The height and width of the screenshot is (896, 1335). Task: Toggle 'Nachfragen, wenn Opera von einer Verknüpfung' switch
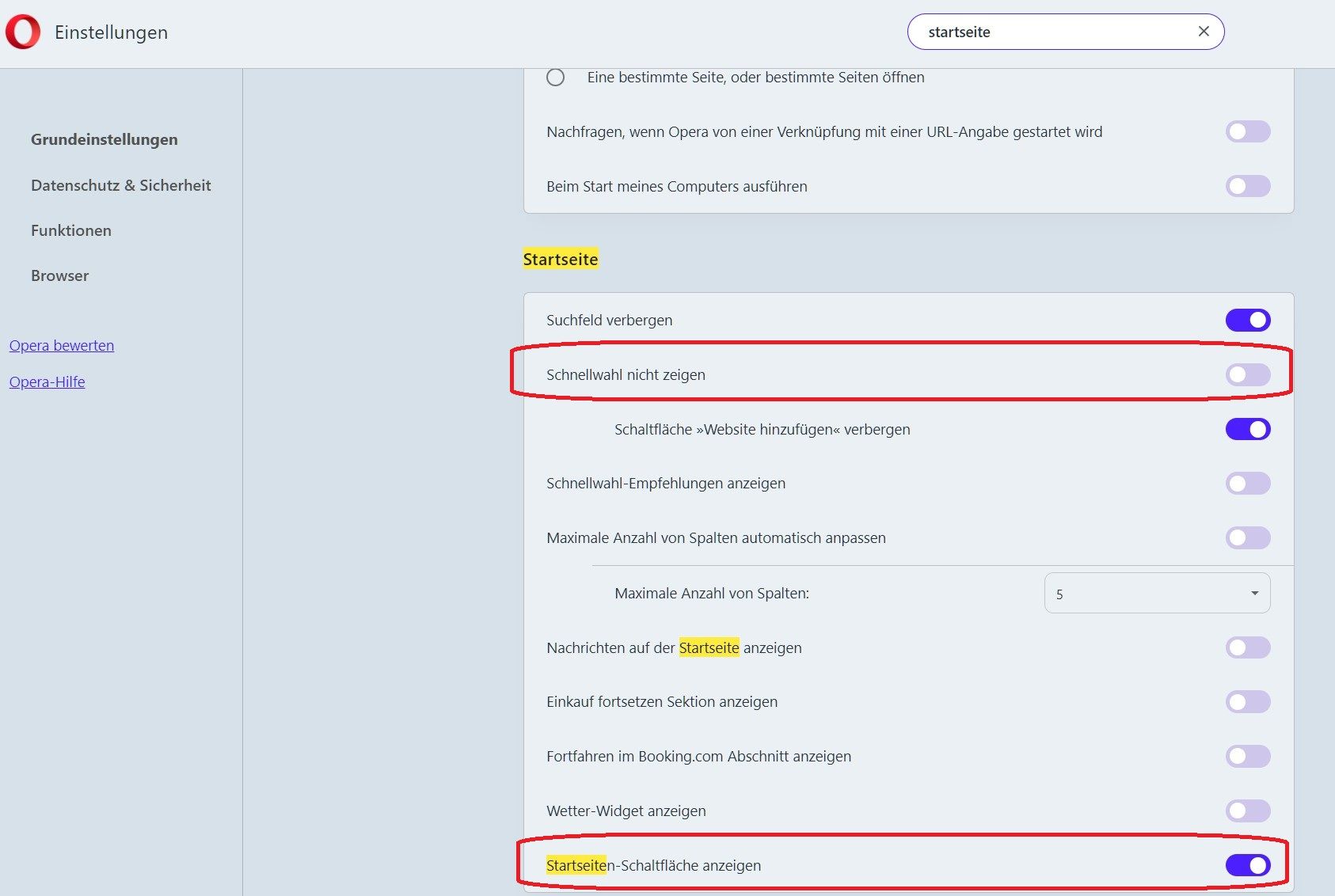coord(1248,131)
